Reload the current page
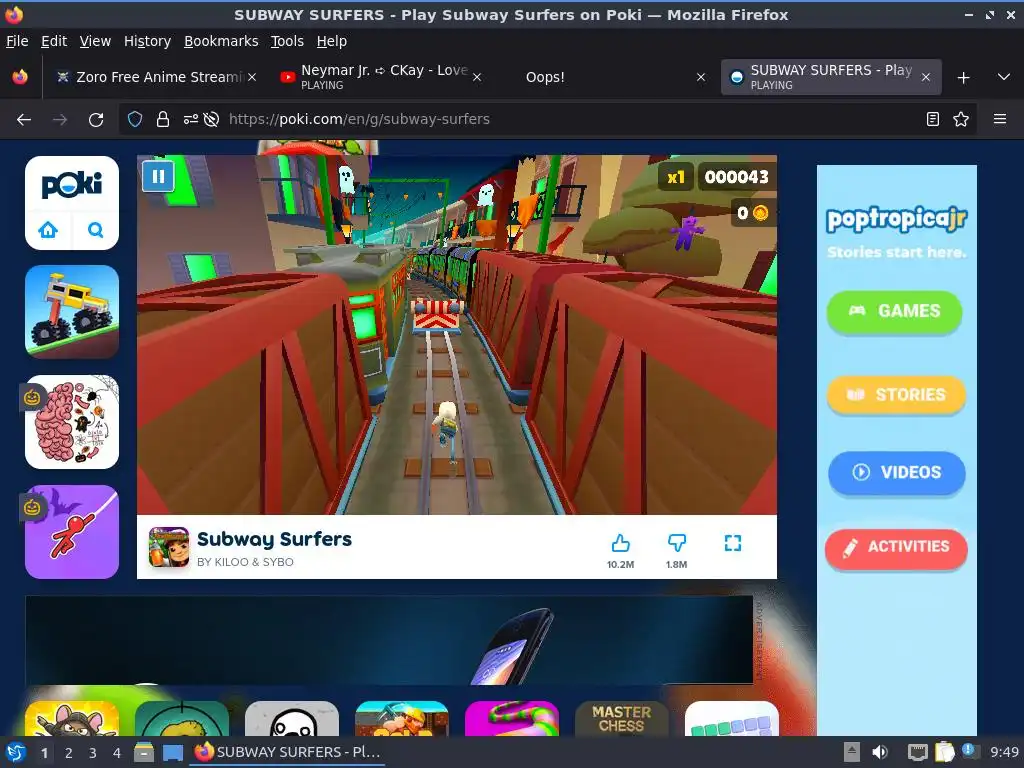1024x768 pixels. coord(96,120)
